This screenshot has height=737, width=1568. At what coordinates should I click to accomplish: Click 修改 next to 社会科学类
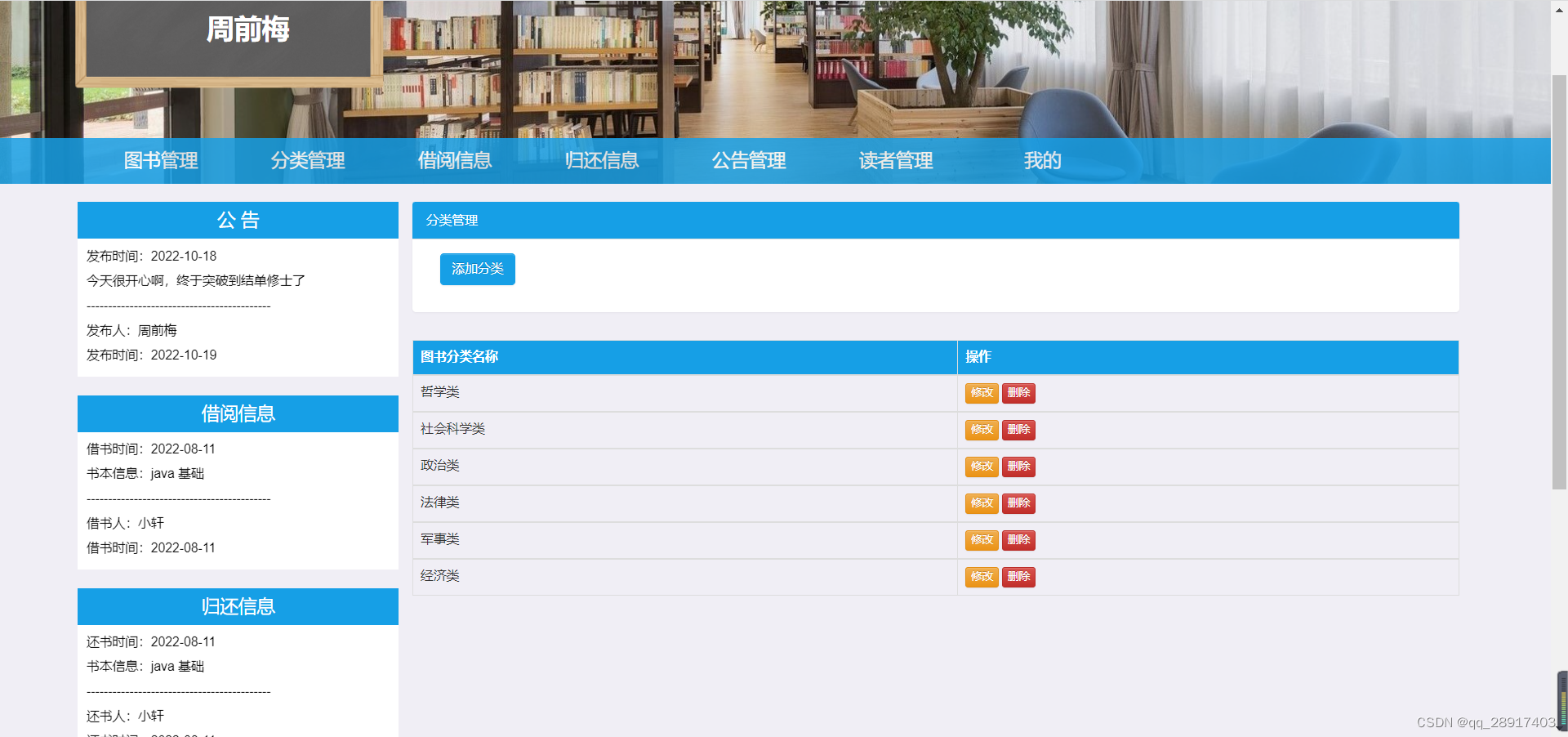pyautogui.click(x=981, y=430)
